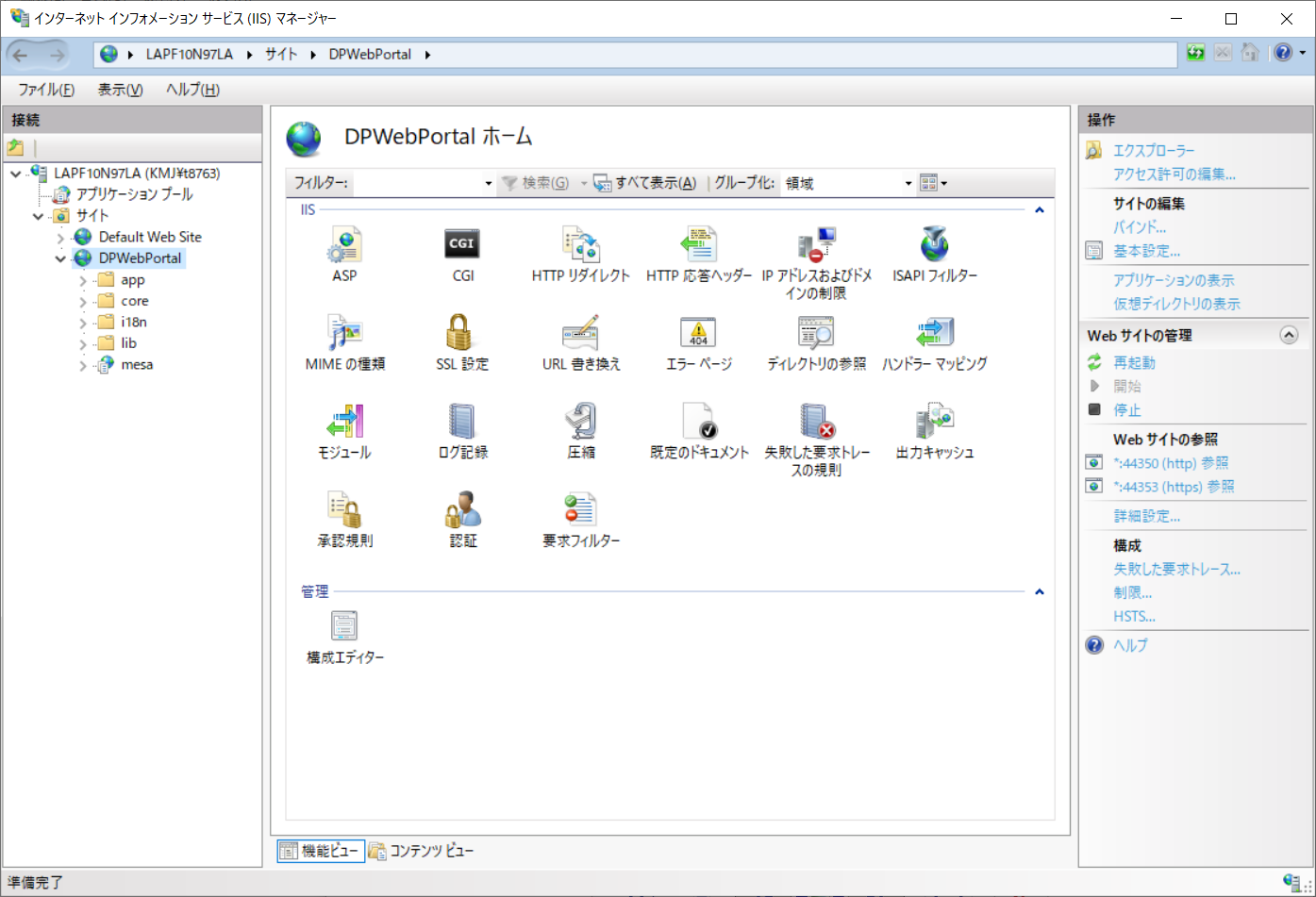The height and width of the screenshot is (897, 1316).
Task: Open the view style dropdown button
Action: [x=933, y=183]
